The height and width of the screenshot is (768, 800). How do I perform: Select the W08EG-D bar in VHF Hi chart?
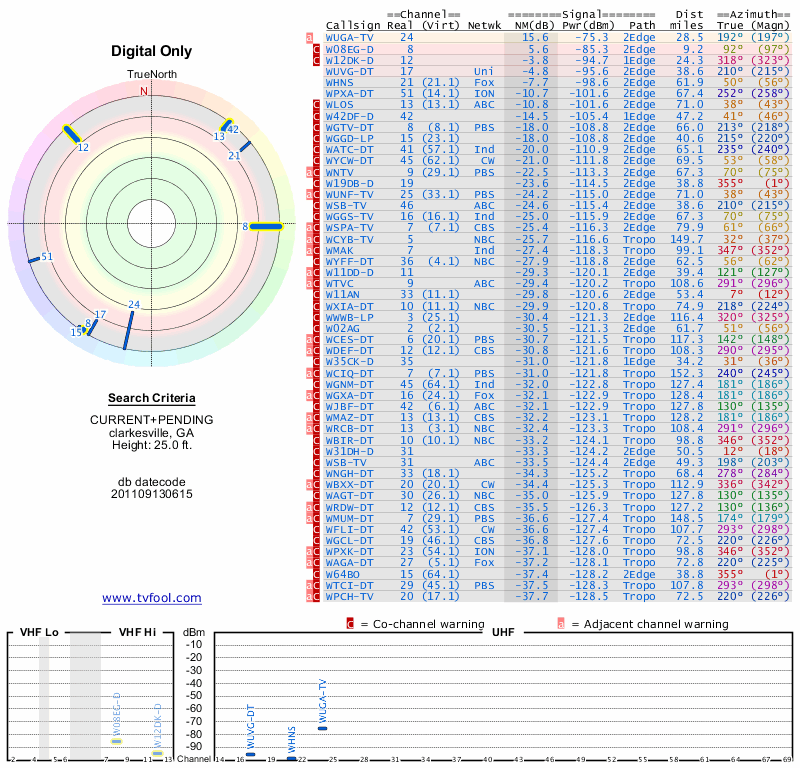[117, 741]
